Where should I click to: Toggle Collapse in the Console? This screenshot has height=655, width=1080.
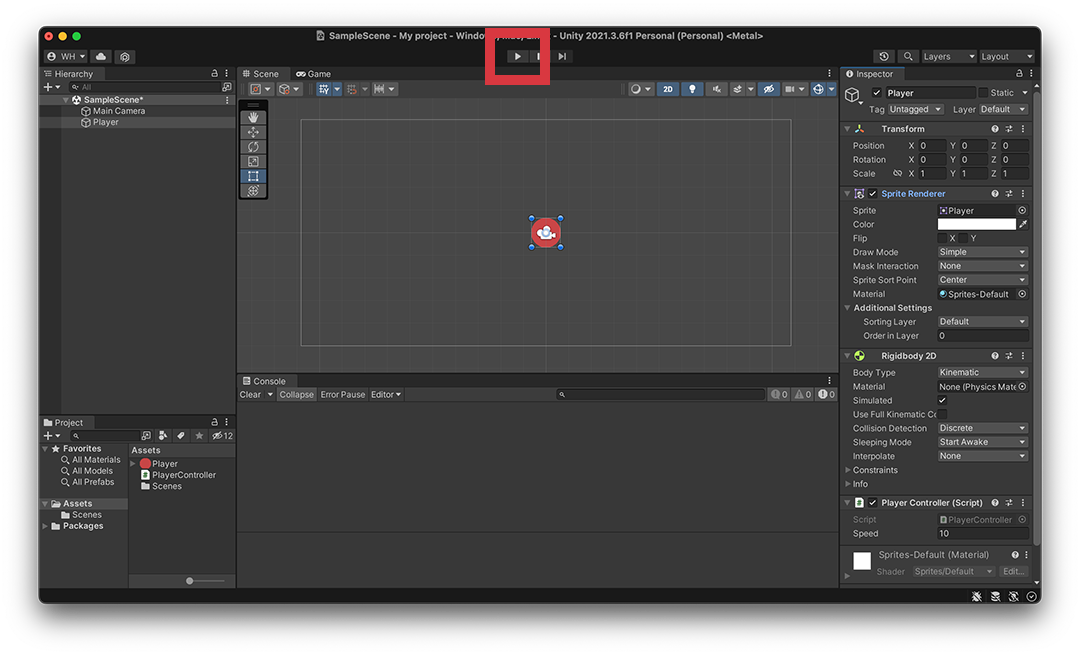[296, 395]
